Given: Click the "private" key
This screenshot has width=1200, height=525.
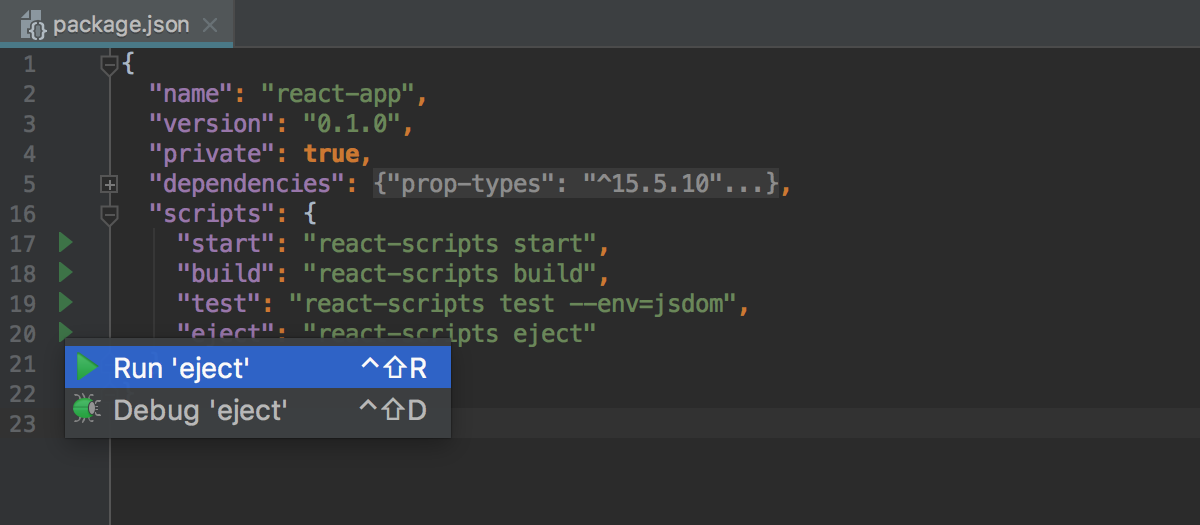Looking at the screenshot, I should (211, 155).
